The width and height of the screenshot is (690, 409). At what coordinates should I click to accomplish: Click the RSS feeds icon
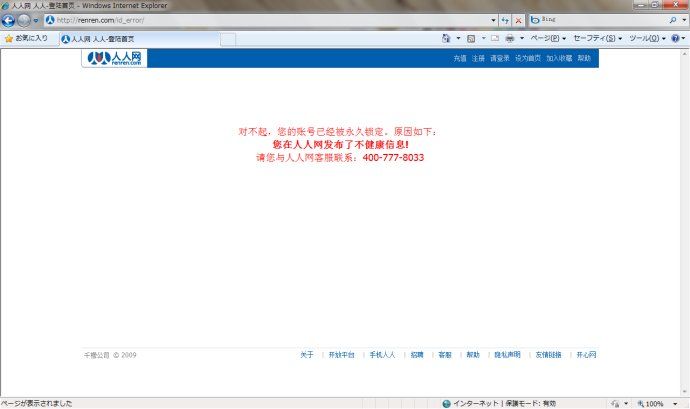[471, 39]
